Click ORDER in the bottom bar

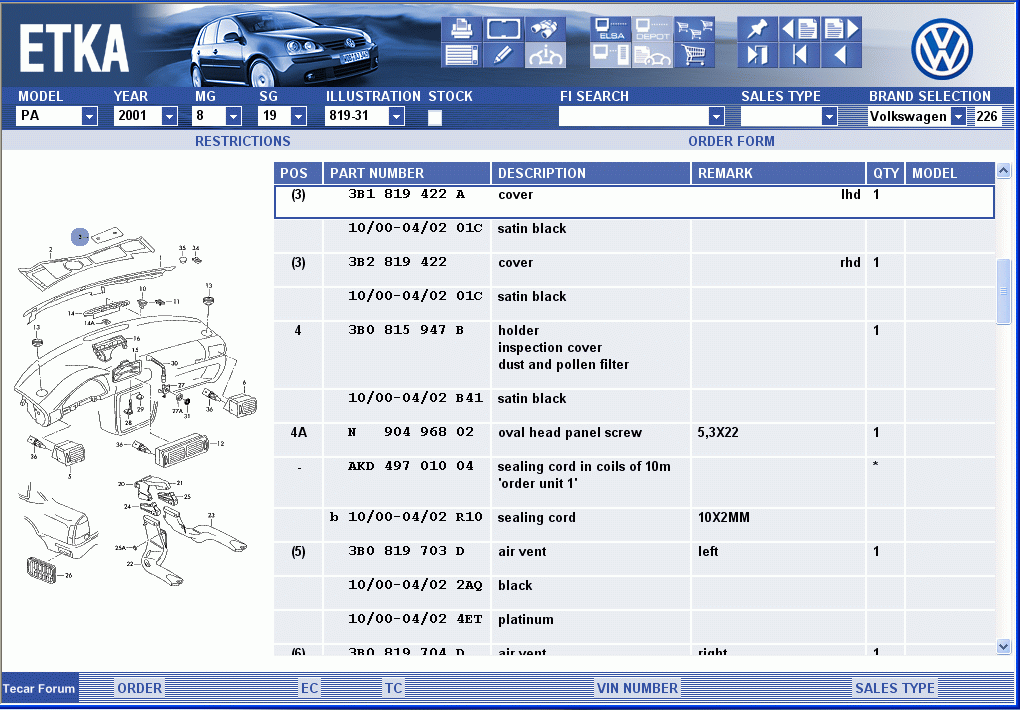(139, 688)
